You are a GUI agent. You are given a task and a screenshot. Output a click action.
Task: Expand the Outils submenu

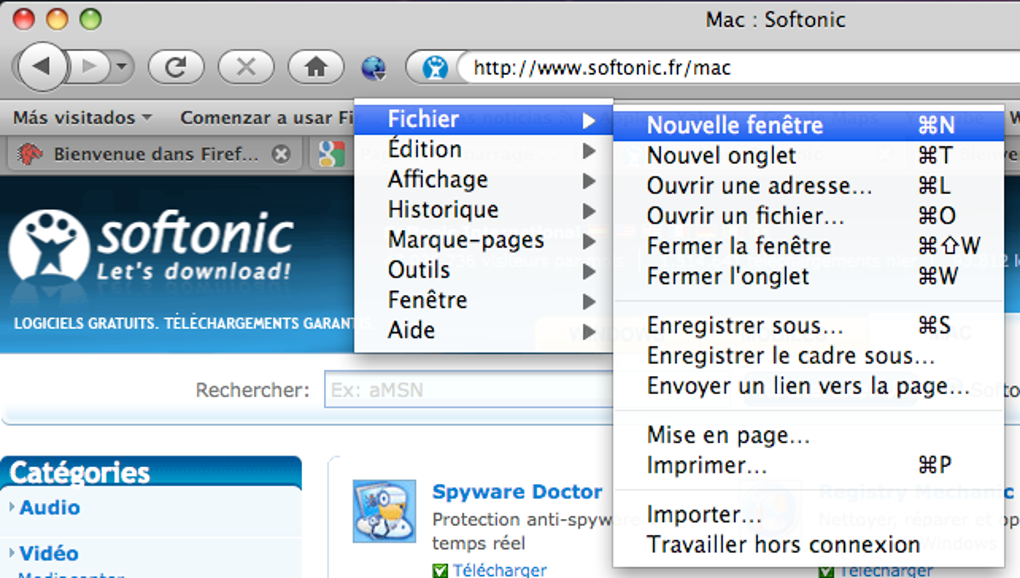419,270
